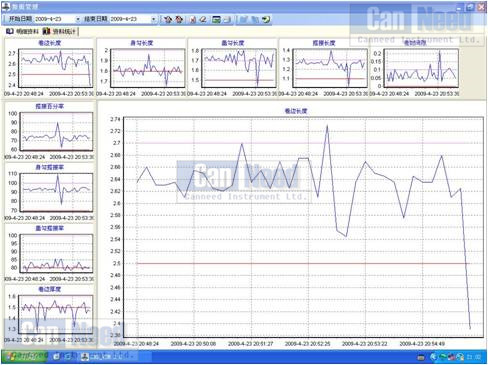Click the printer icon in toolbar
The height and width of the screenshot is (365, 488).
[227, 19]
